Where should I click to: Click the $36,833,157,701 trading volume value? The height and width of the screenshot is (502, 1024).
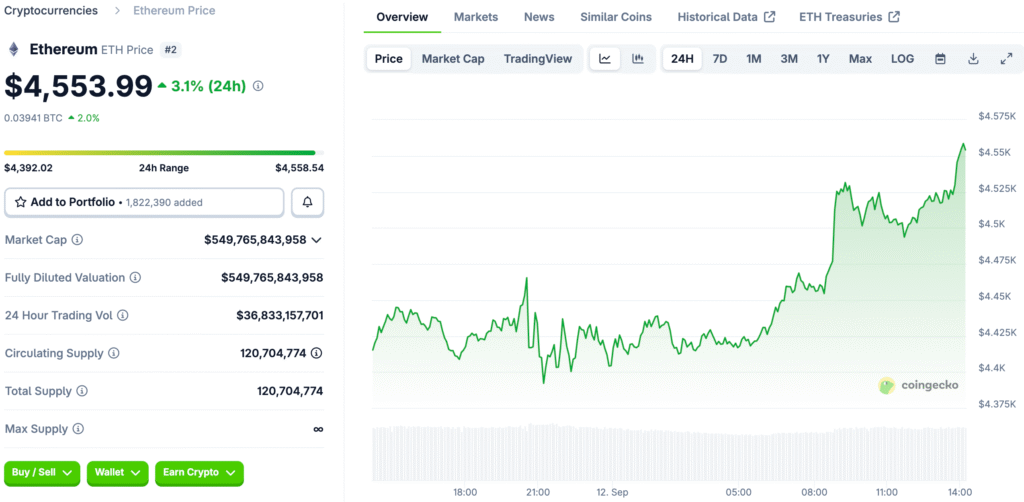click(x=280, y=315)
